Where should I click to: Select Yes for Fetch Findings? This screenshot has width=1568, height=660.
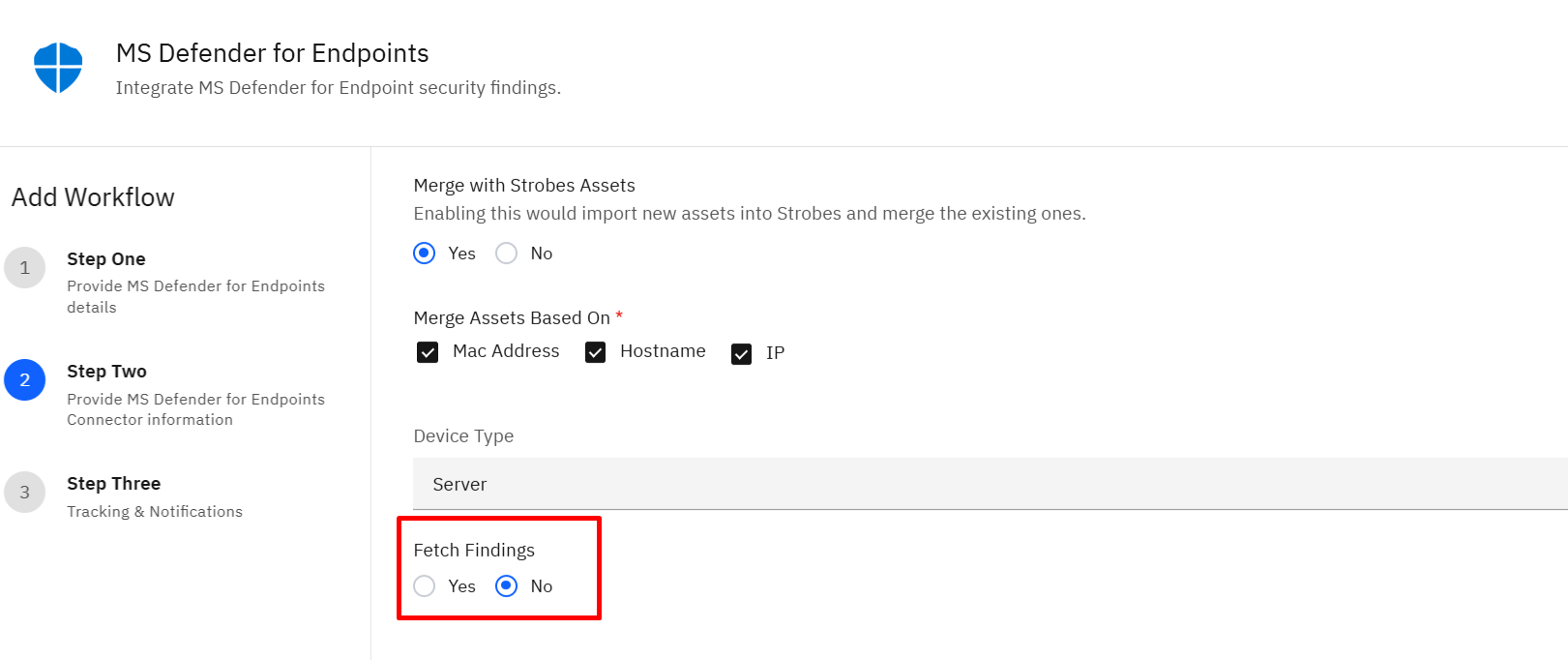pos(424,586)
